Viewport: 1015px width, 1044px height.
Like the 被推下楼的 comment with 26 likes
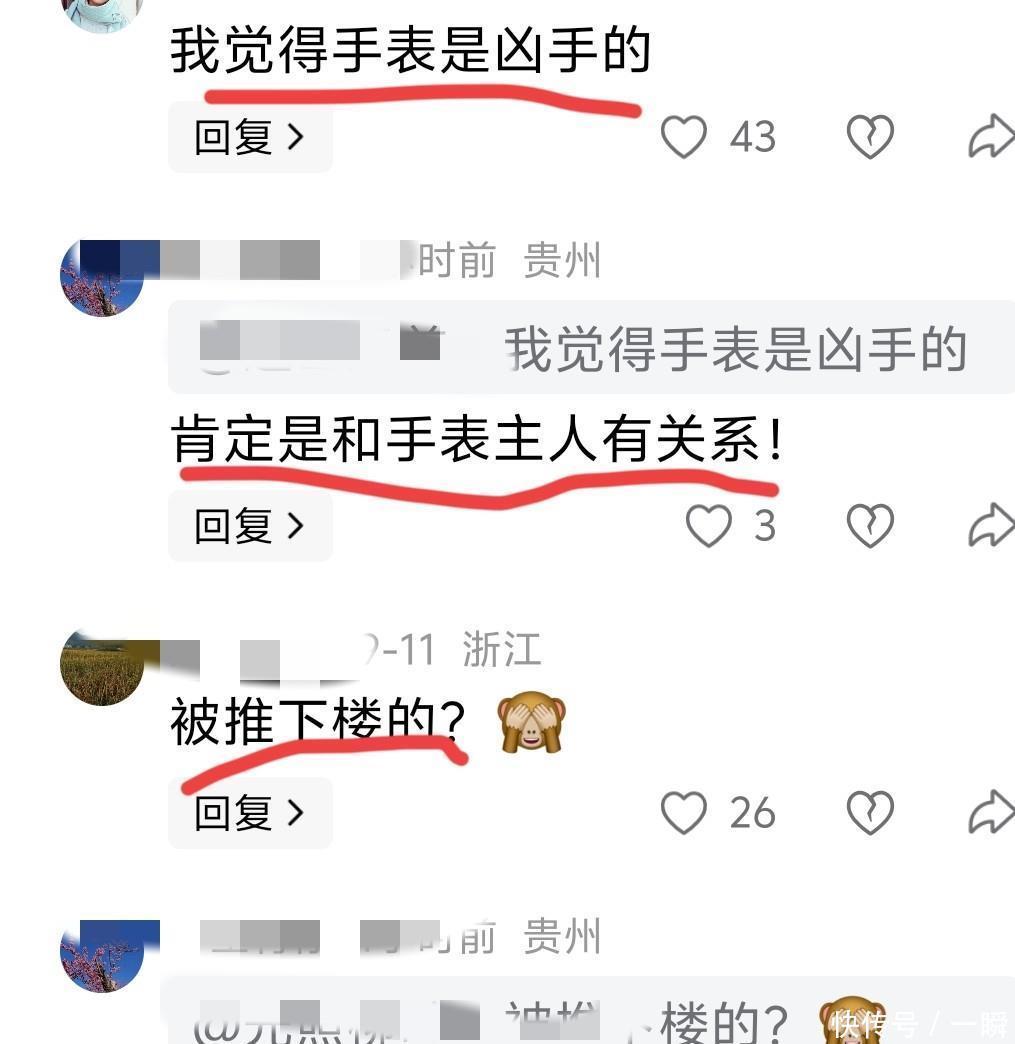(x=683, y=812)
